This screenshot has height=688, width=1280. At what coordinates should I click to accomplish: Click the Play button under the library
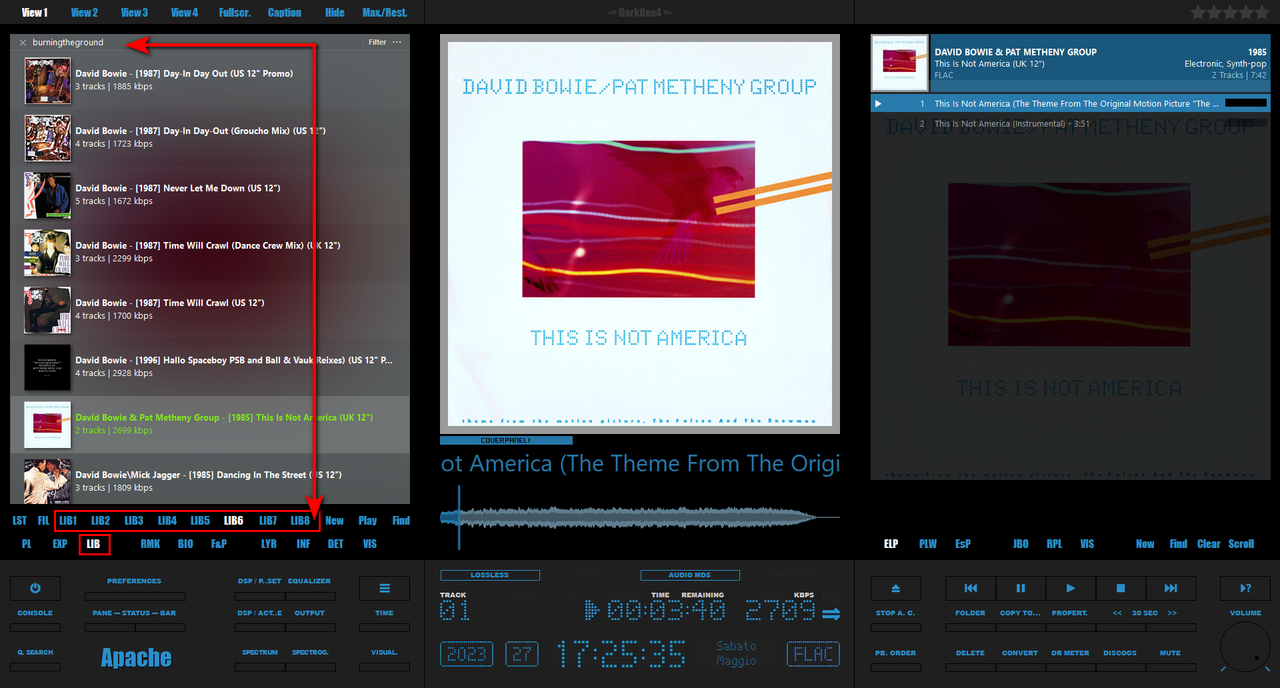pyautogui.click(x=368, y=520)
